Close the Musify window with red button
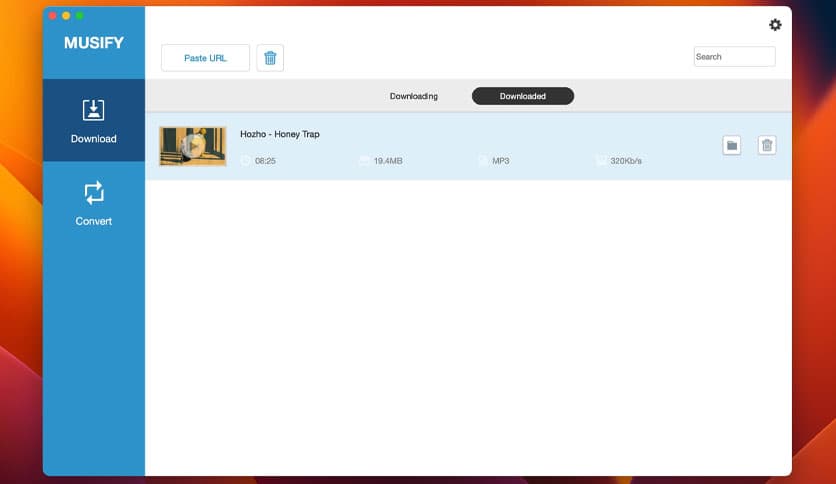This screenshot has width=836, height=484. pyautogui.click(x=53, y=16)
